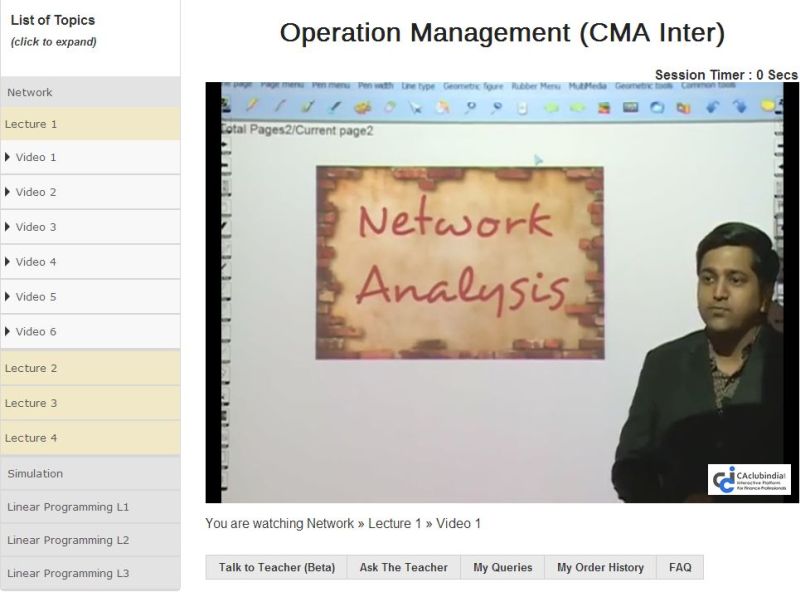Click the CAclubindia logo on the video
Viewport: 800px width, 592px height.
[x=750, y=479]
